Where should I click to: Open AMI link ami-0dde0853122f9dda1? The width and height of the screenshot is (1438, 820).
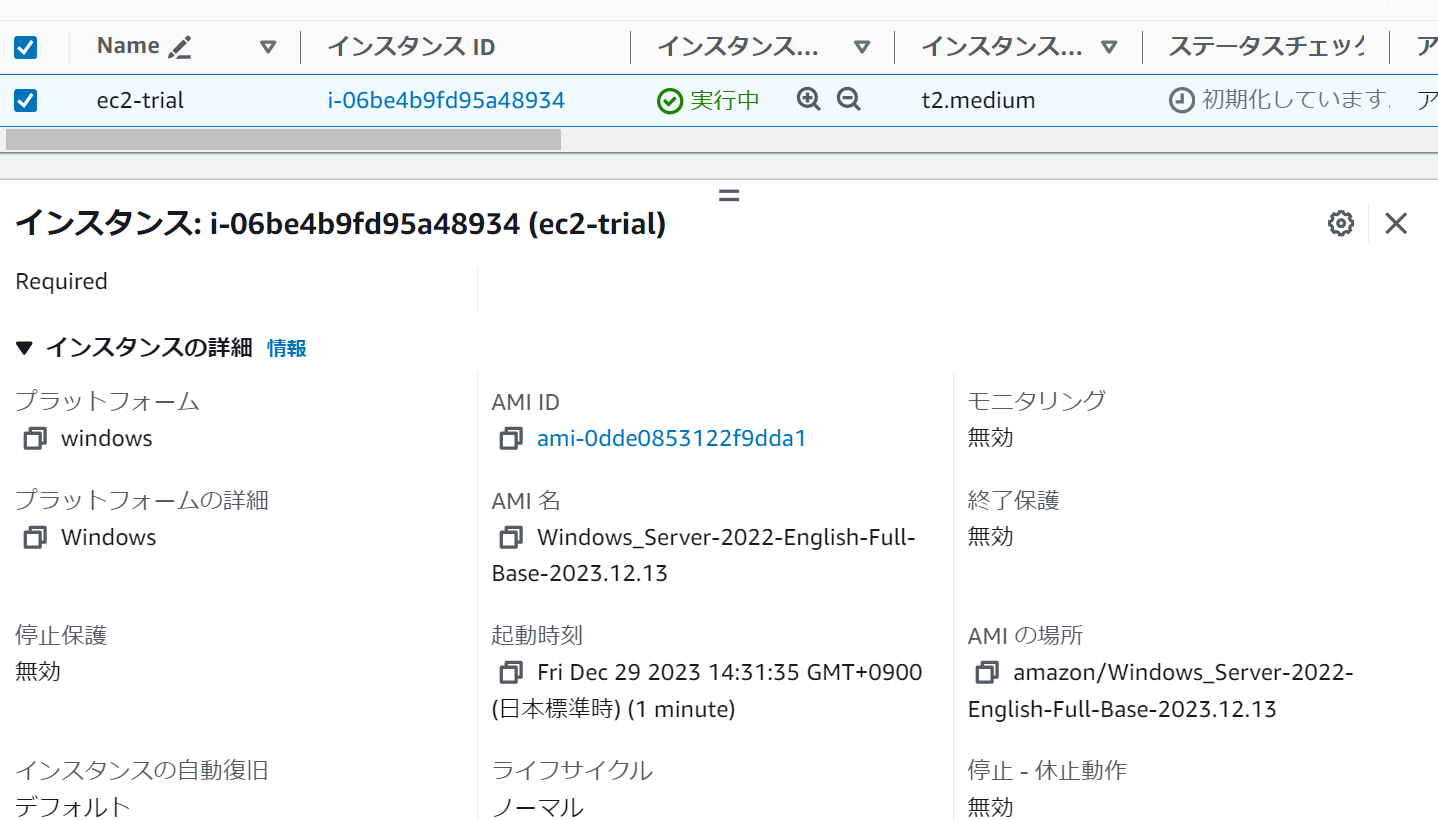(672, 438)
